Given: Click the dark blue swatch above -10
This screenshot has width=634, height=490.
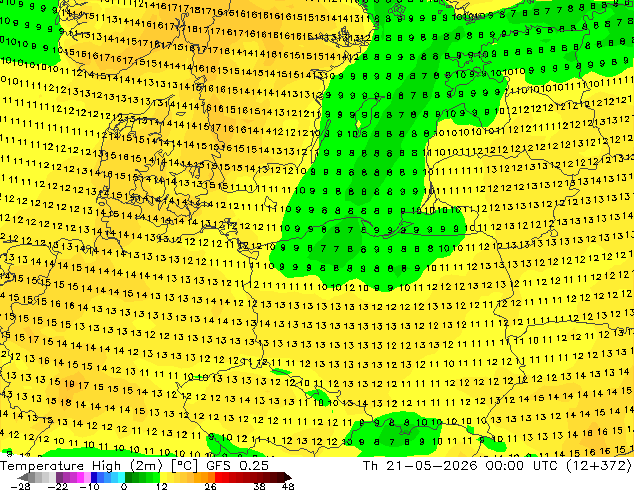Looking at the screenshot, I should [94, 477].
